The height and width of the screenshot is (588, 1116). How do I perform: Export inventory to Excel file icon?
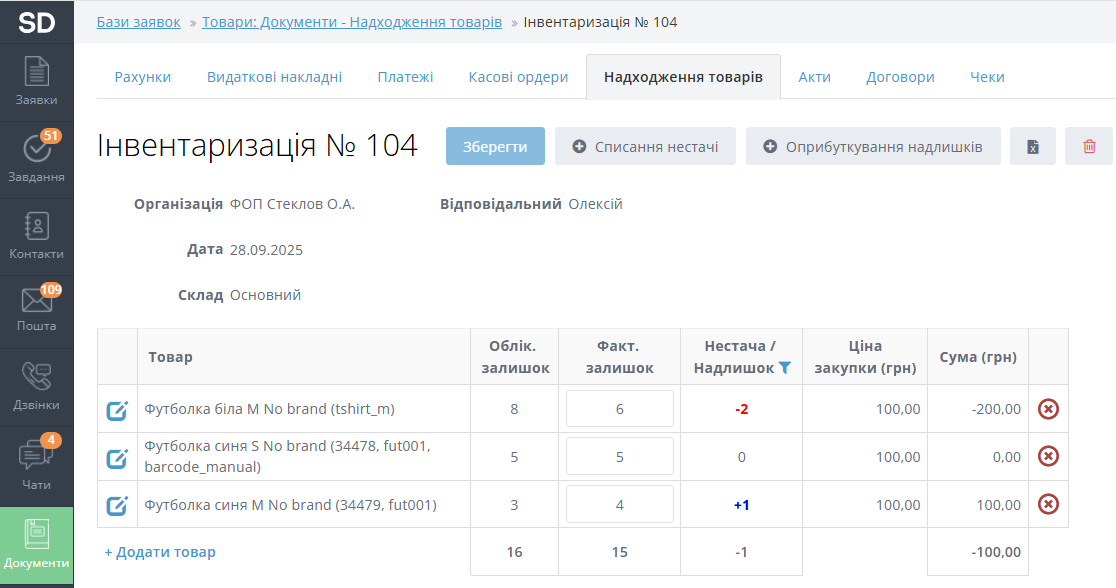click(1032, 147)
